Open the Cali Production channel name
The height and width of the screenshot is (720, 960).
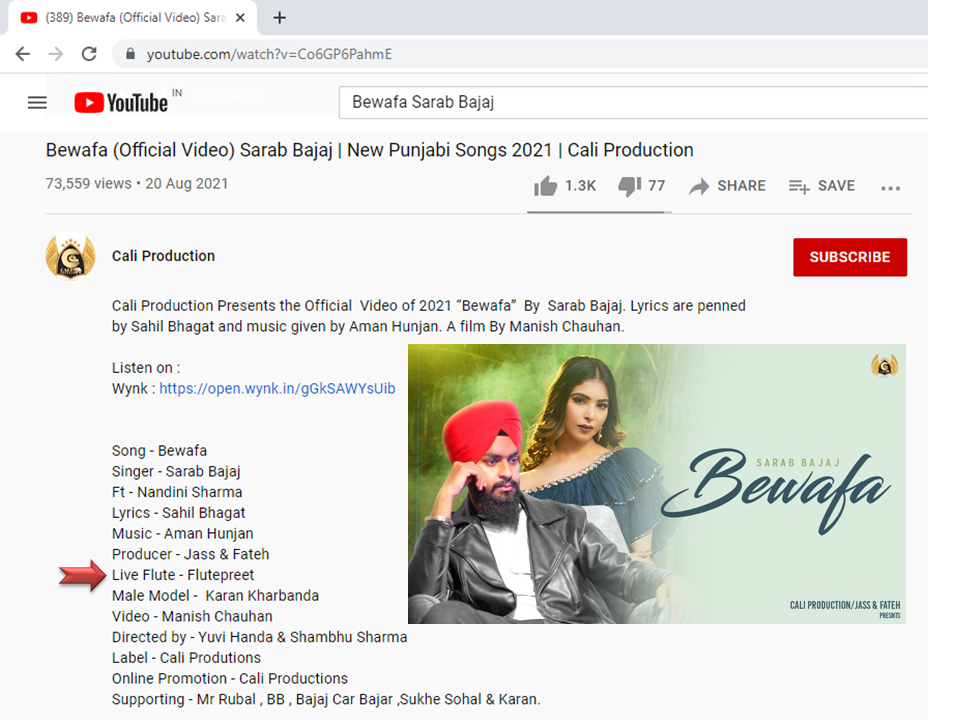point(163,256)
